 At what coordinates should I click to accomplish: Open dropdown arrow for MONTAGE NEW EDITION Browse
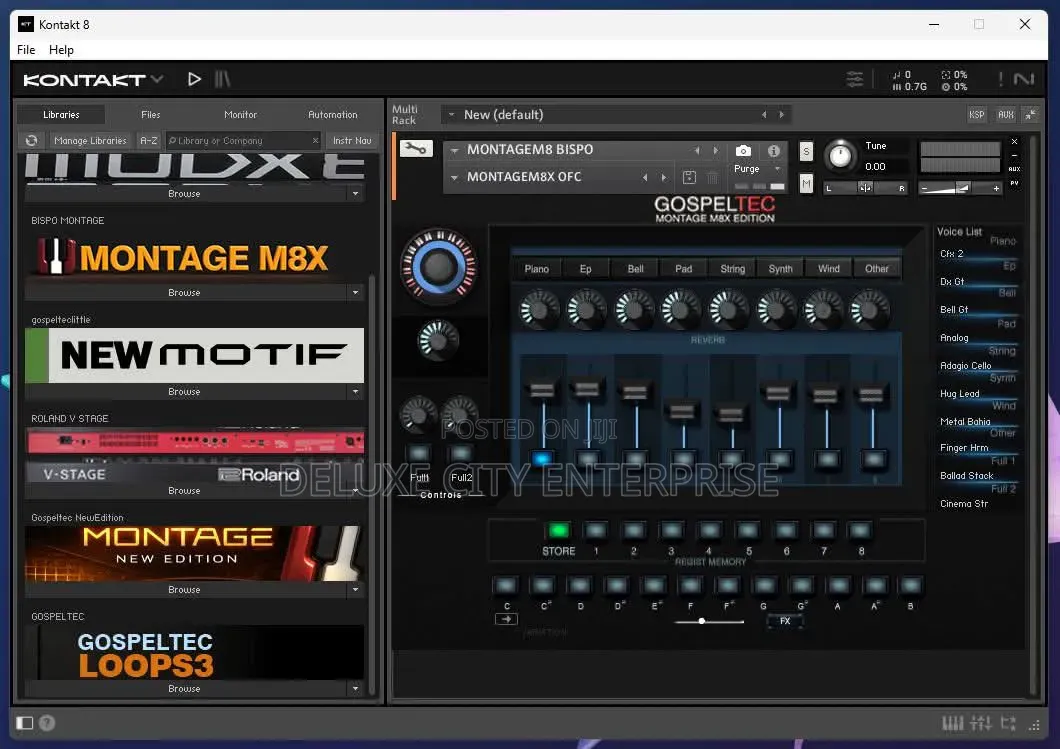[x=355, y=590]
